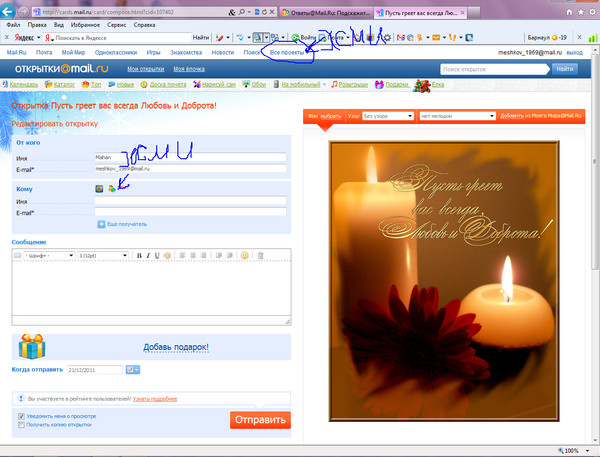
Task: Open the Сервис menu
Action: click(117, 25)
